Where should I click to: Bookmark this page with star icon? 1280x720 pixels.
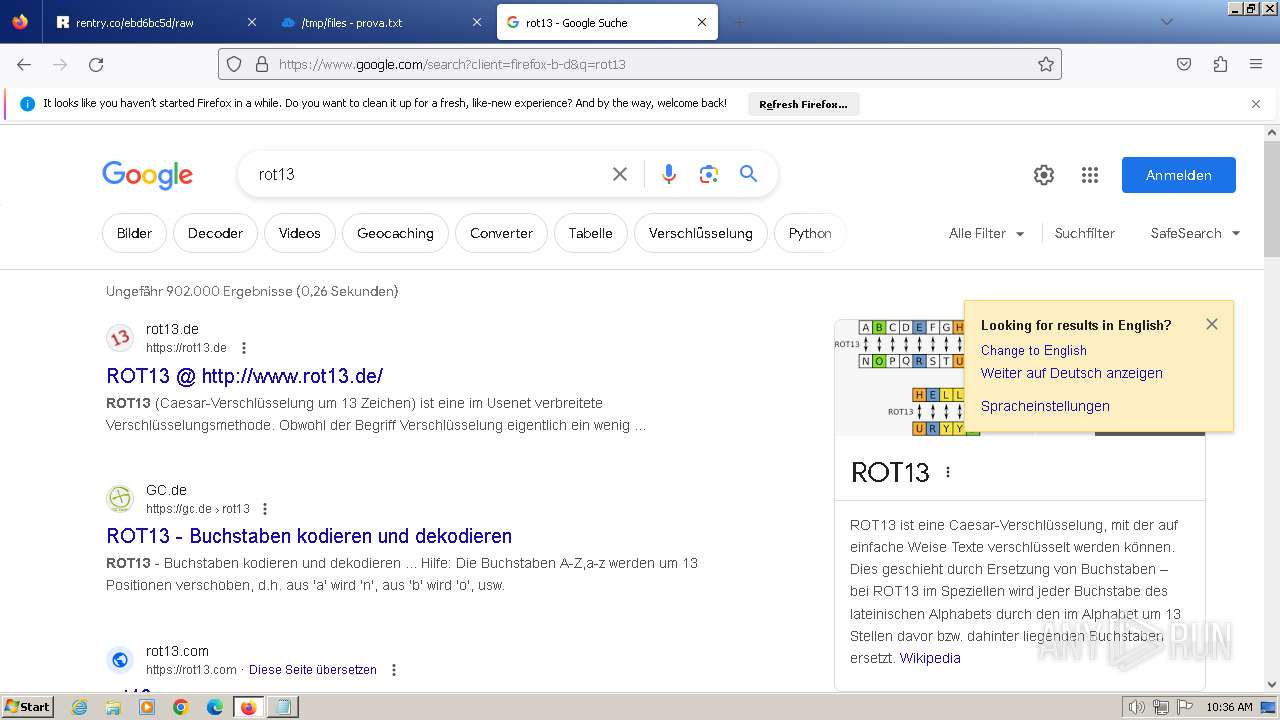(x=1046, y=64)
